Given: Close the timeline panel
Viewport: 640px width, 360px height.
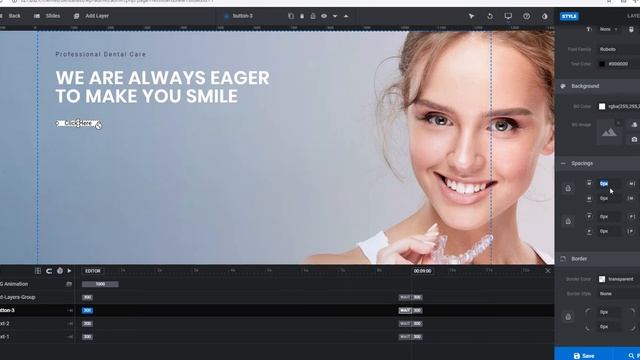Looking at the screenshot, I should pyautogui.click(x=548, y=271).
